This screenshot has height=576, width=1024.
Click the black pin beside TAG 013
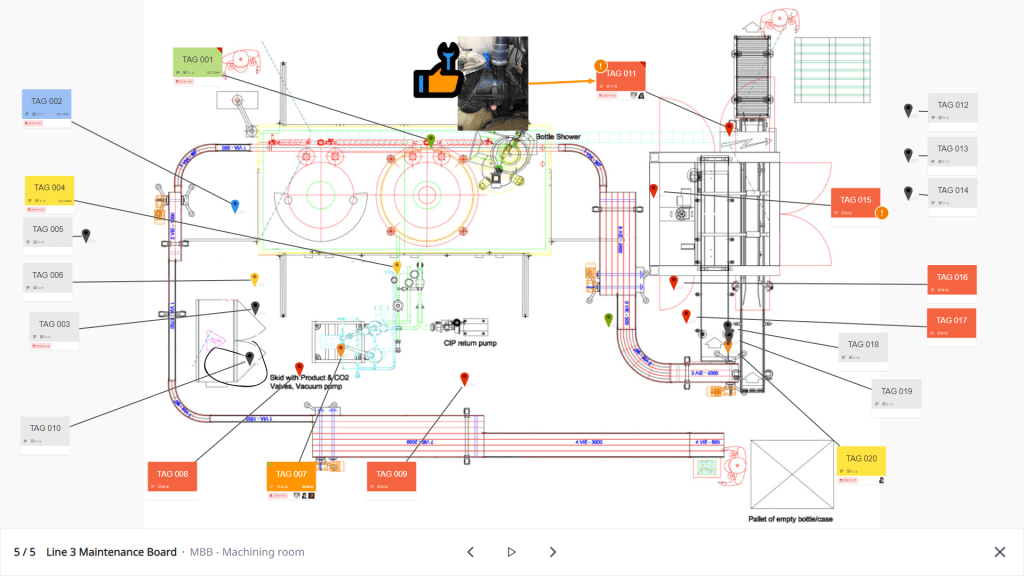coord(908,155)
